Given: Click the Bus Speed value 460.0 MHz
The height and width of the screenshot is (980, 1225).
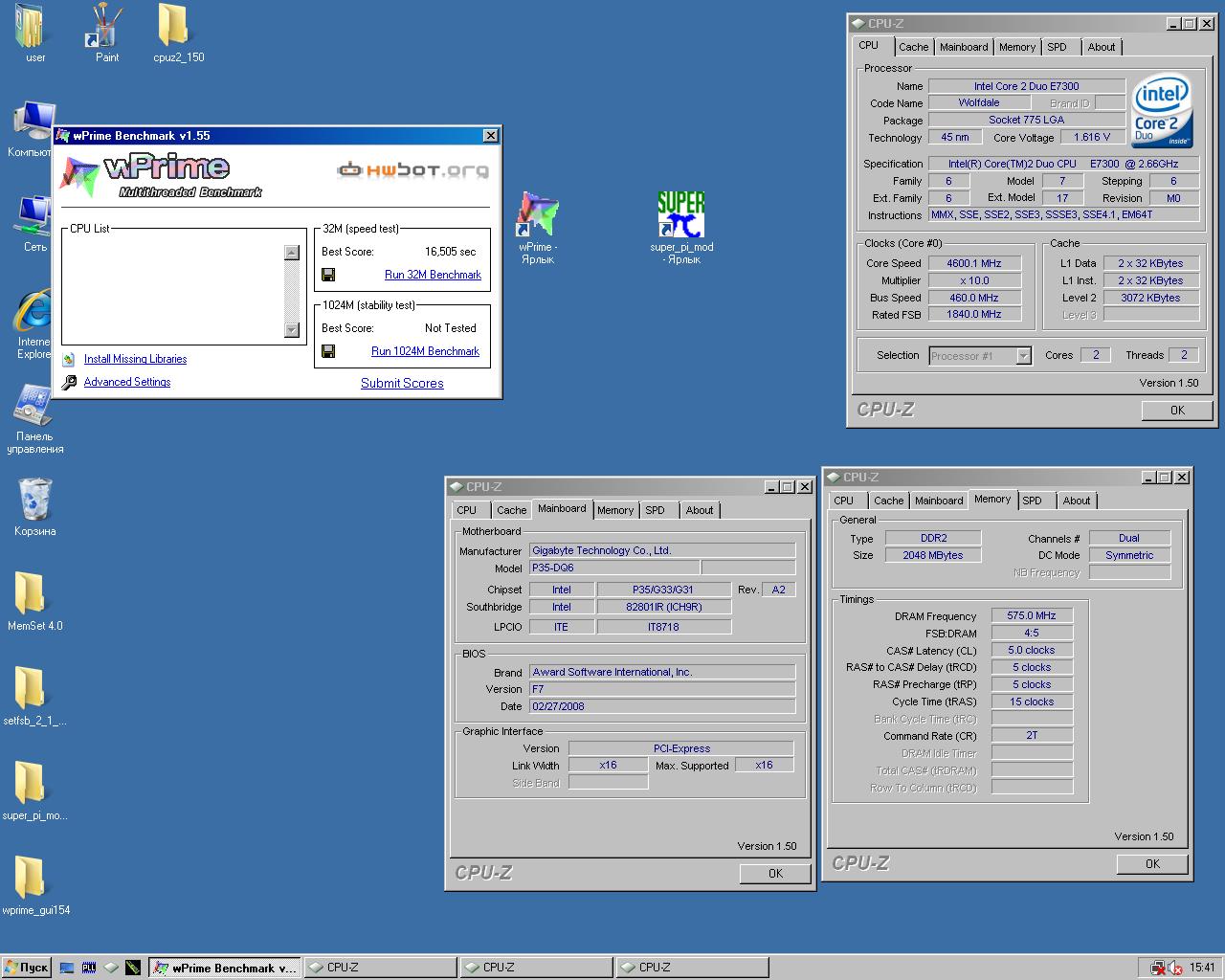Looking at the screenshot, I should click(974, 298).
